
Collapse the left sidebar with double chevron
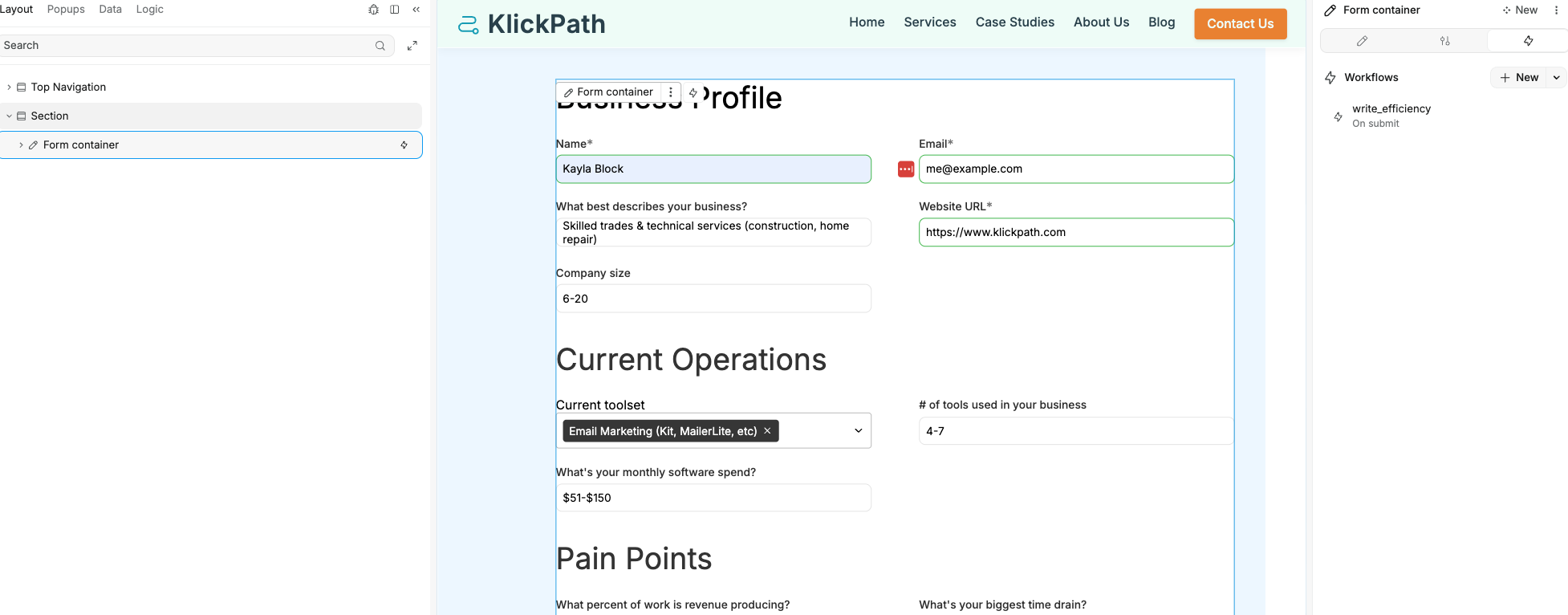[x=416, y=10]
